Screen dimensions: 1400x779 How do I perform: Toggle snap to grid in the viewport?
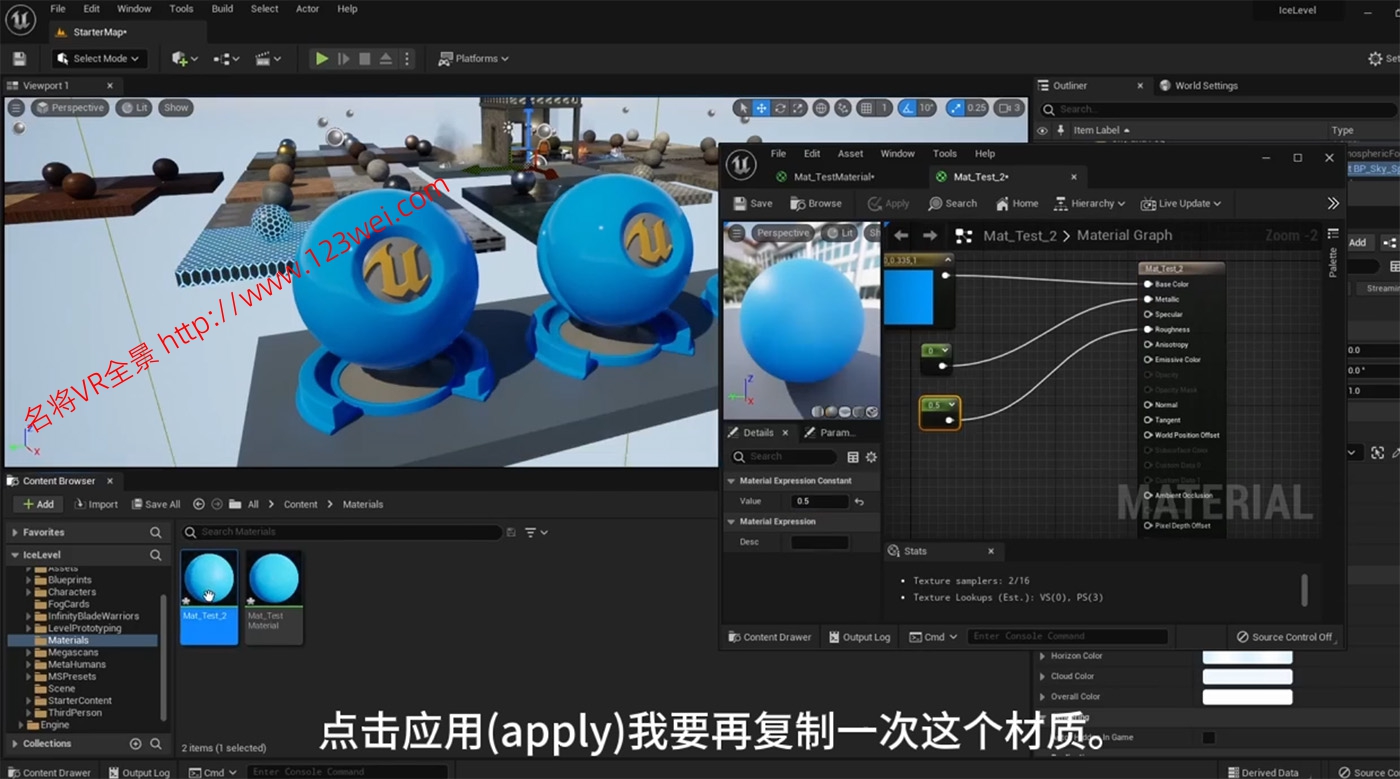(x=864, y=108)
